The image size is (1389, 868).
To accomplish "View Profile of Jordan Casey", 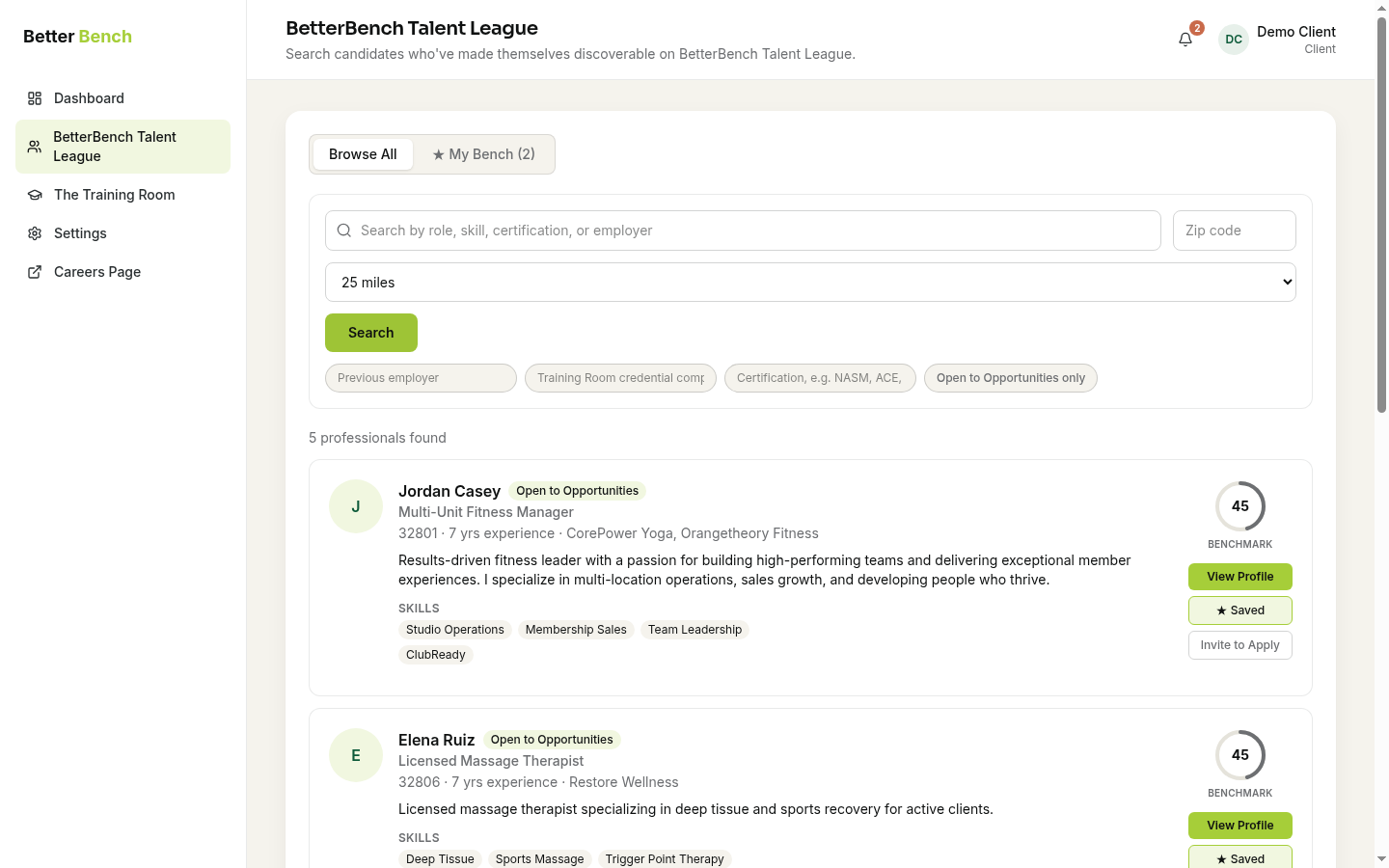I will (1239, 577).
